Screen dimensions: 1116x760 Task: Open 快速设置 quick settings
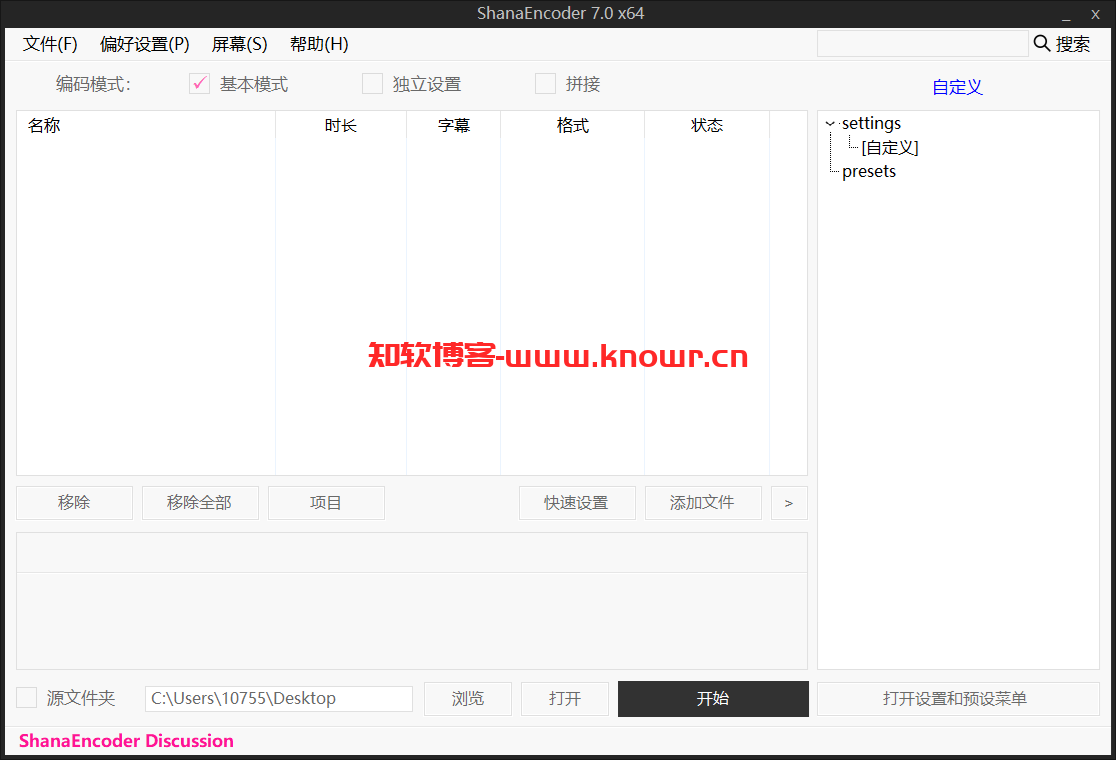pyautogui.click(x=577, y=503)
